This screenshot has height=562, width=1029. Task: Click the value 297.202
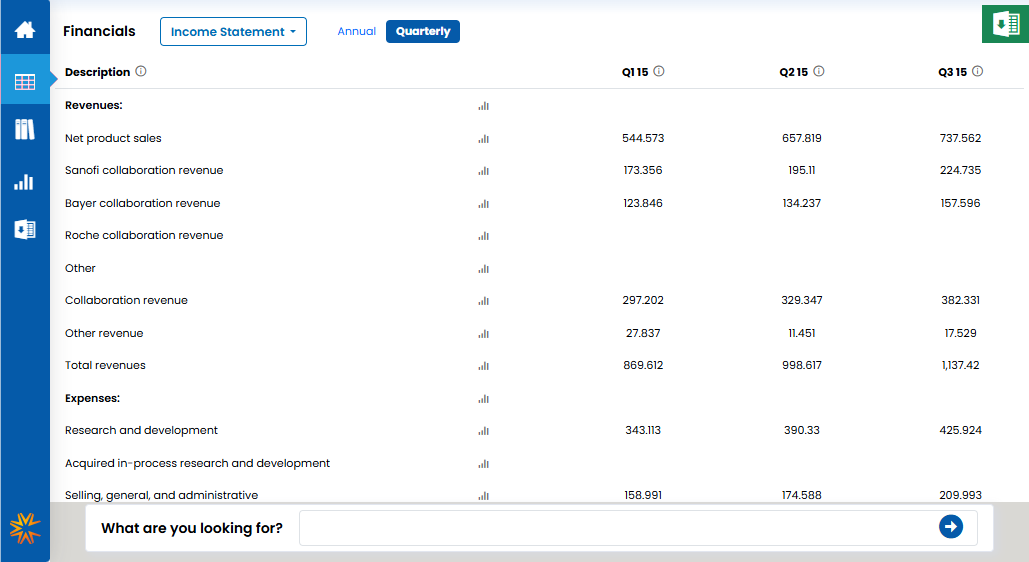643,300
